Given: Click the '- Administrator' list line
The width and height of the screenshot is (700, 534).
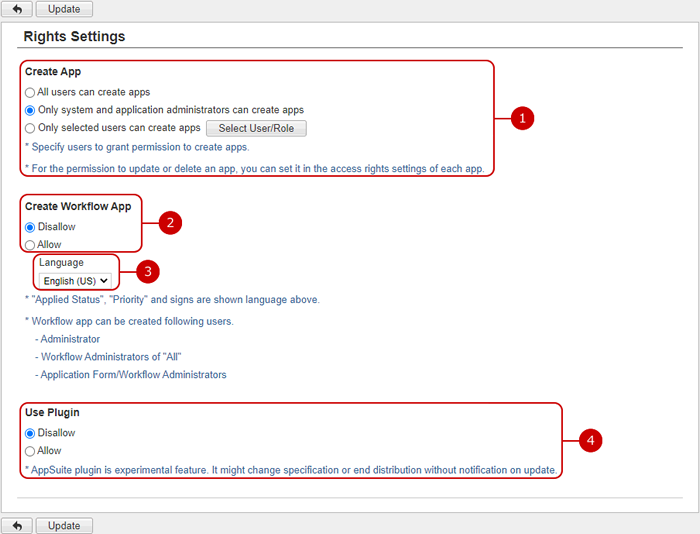Looking at the screenshot, I should click(67, 339).
